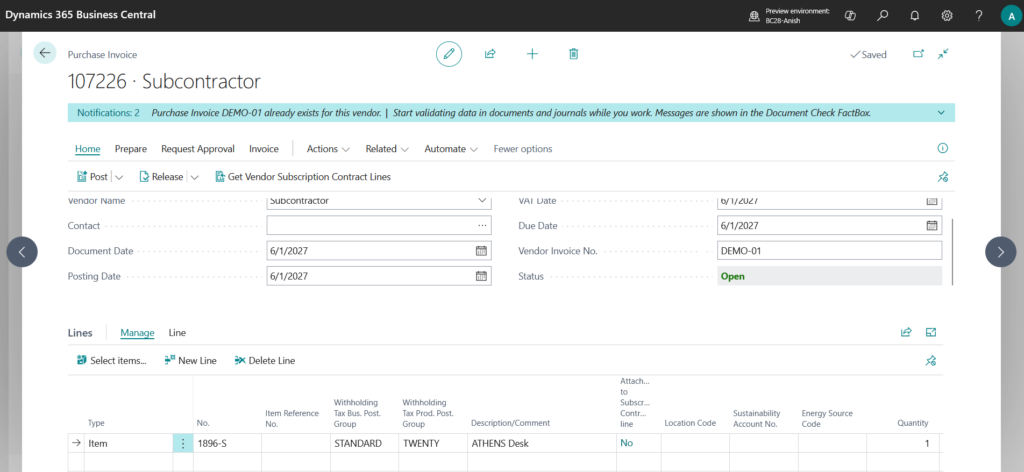Expand the Actions menu

tap(328, 149)
